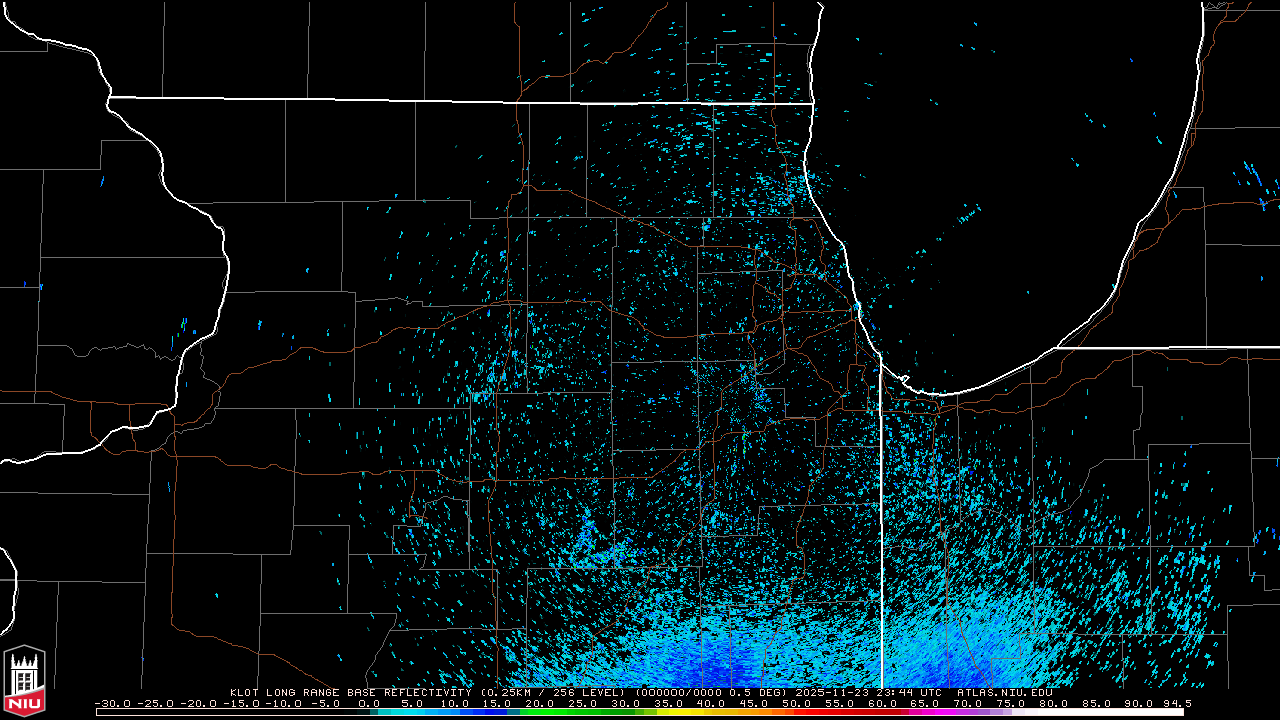Click the green section of the reflectivity scale

pos(560,712)
